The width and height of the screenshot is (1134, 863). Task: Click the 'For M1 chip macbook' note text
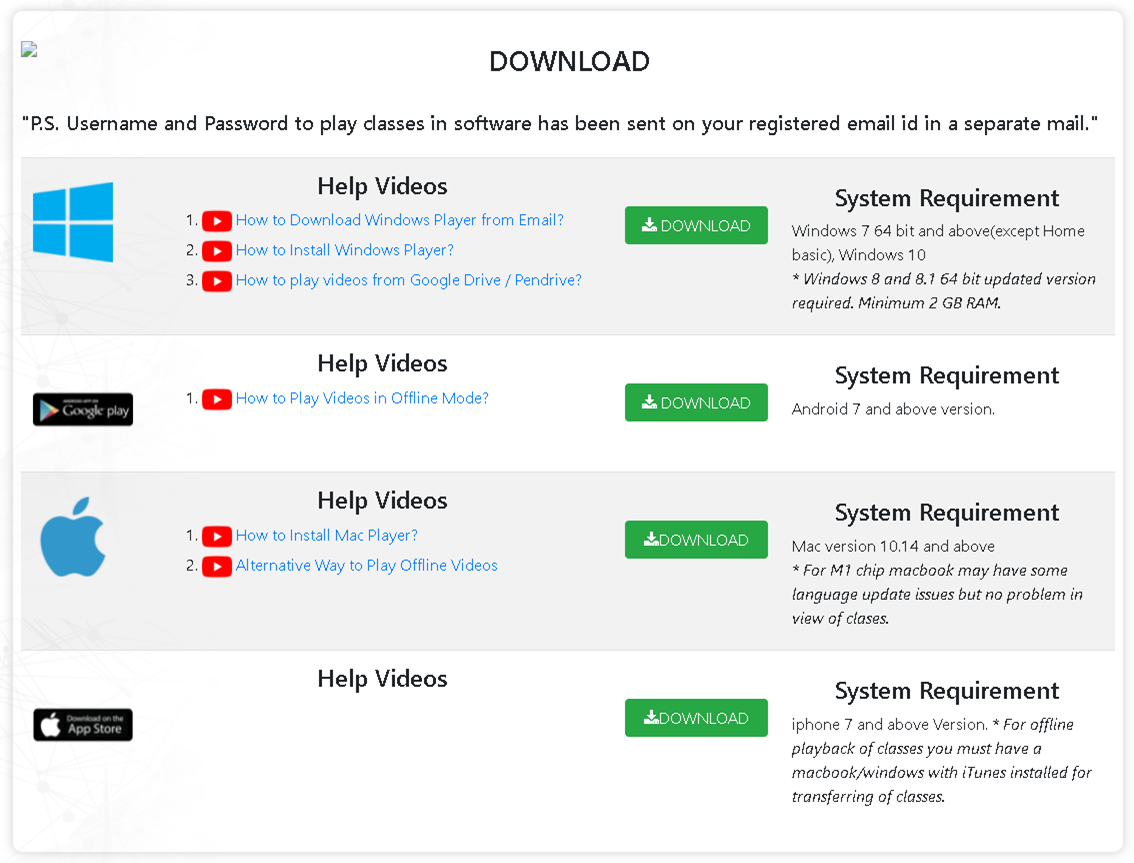click(937, 595)
